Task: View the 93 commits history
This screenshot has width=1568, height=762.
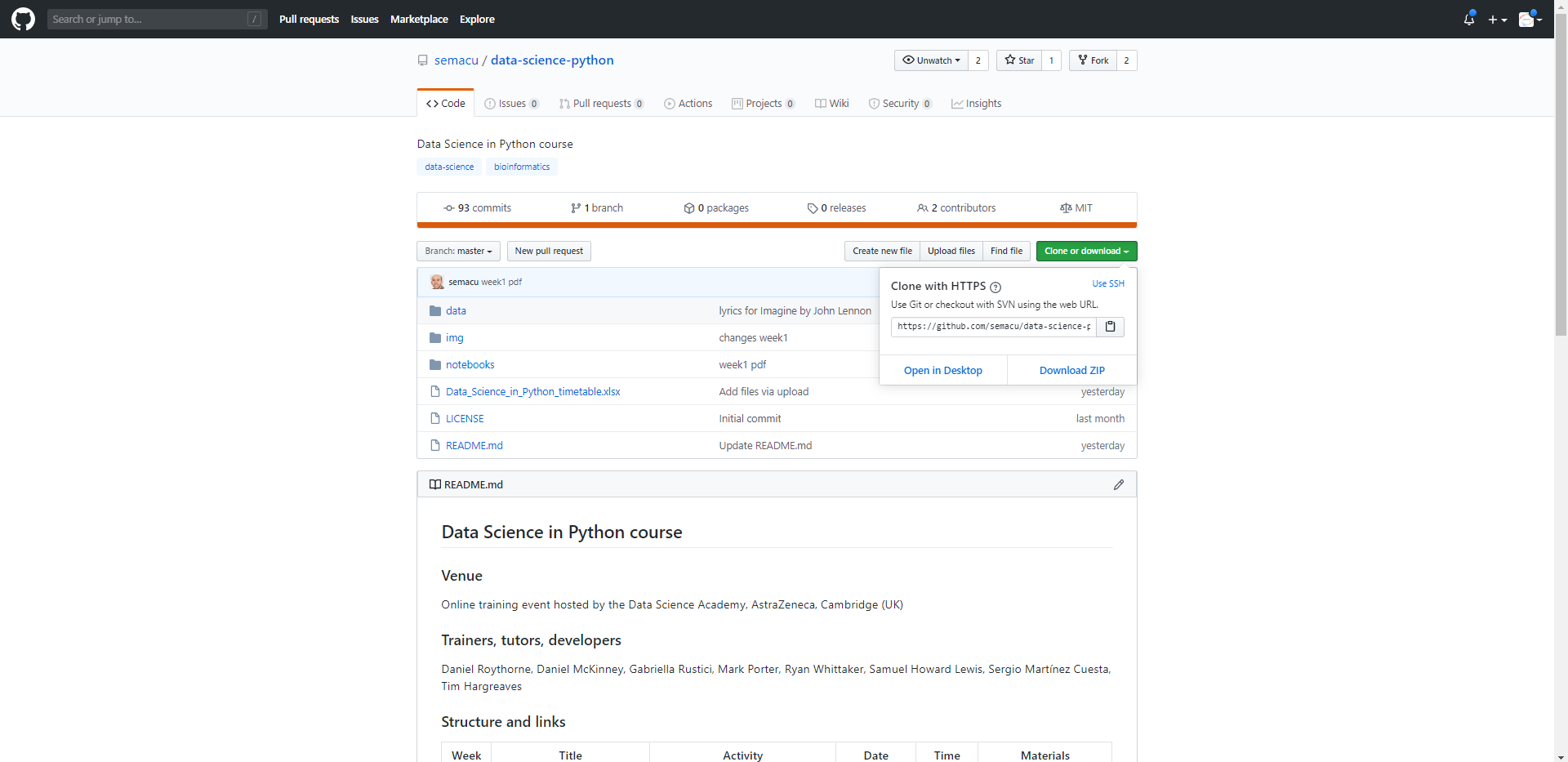Action: click(478, 208)
